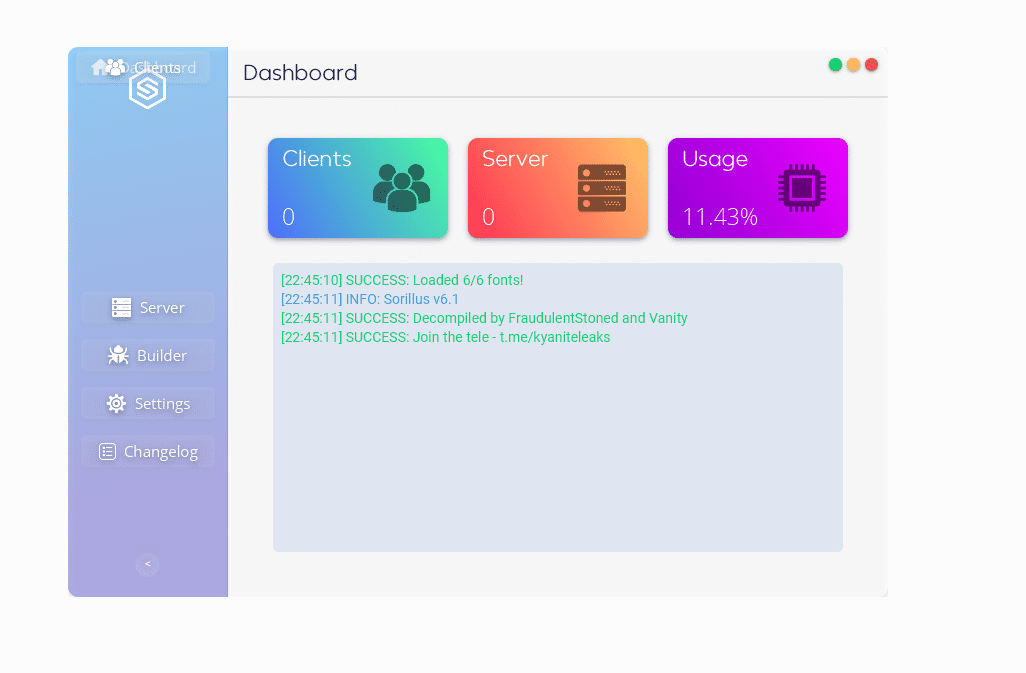Click the Clients group icon on the green card
Image resolution: width=1026 pixels, height=673 pixels.
coord(401,185)
